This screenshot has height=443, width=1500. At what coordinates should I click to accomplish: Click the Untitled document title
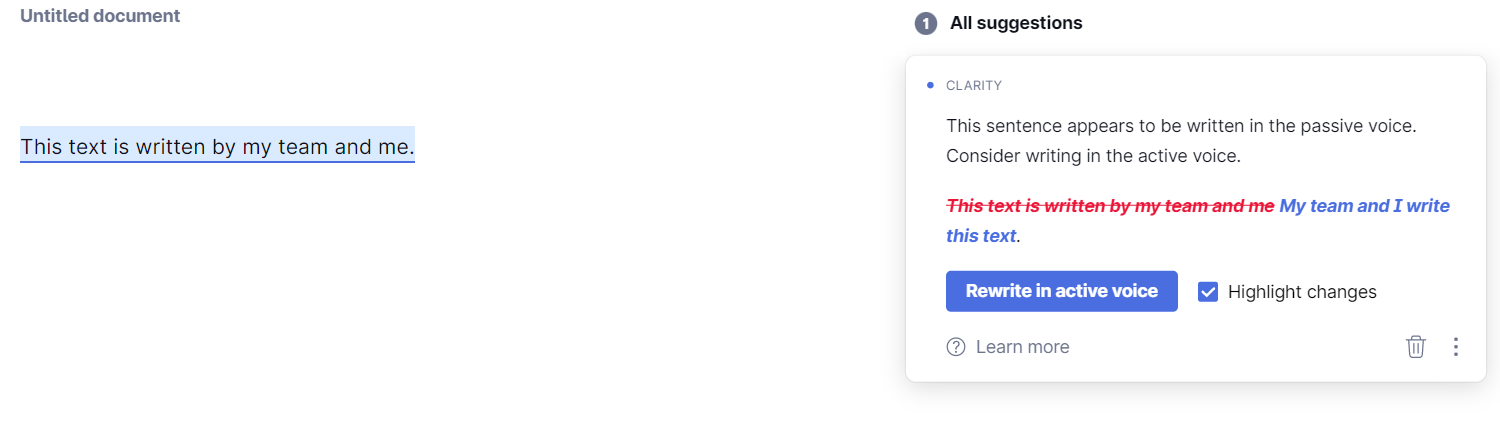[100, 16]
